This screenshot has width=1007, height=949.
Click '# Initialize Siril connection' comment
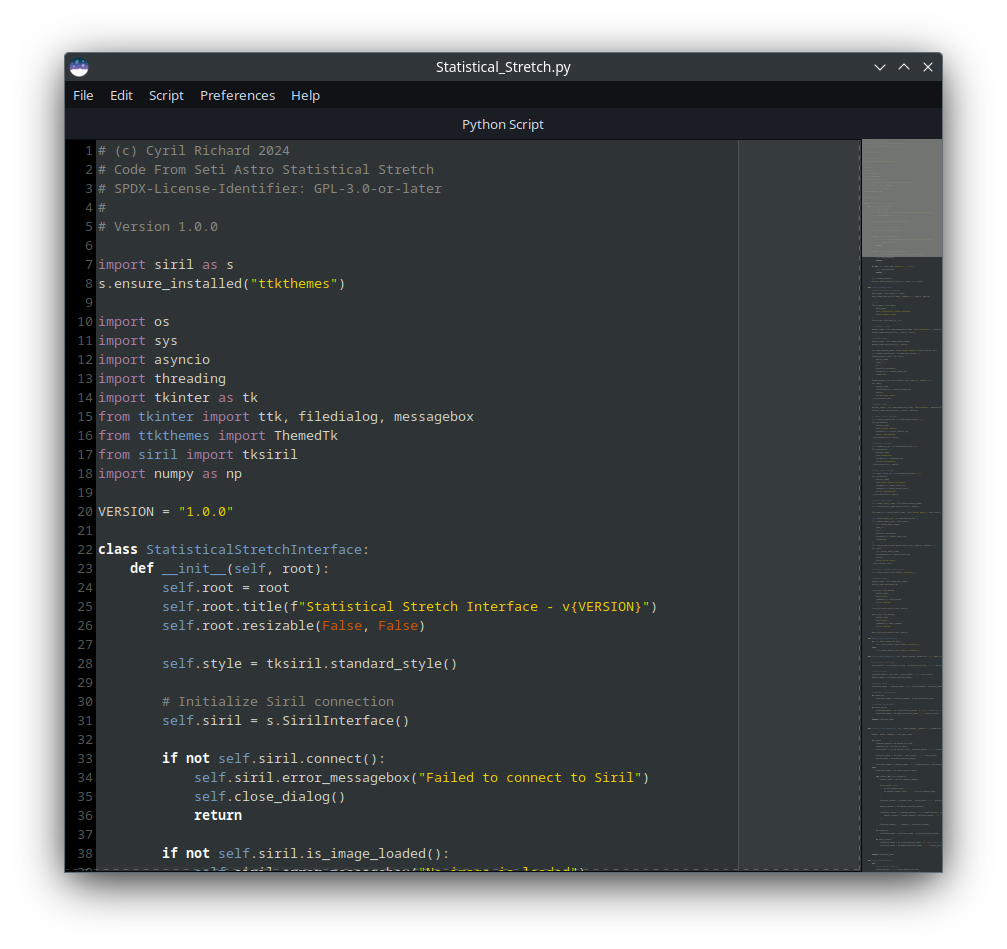[x=278, y=702]
